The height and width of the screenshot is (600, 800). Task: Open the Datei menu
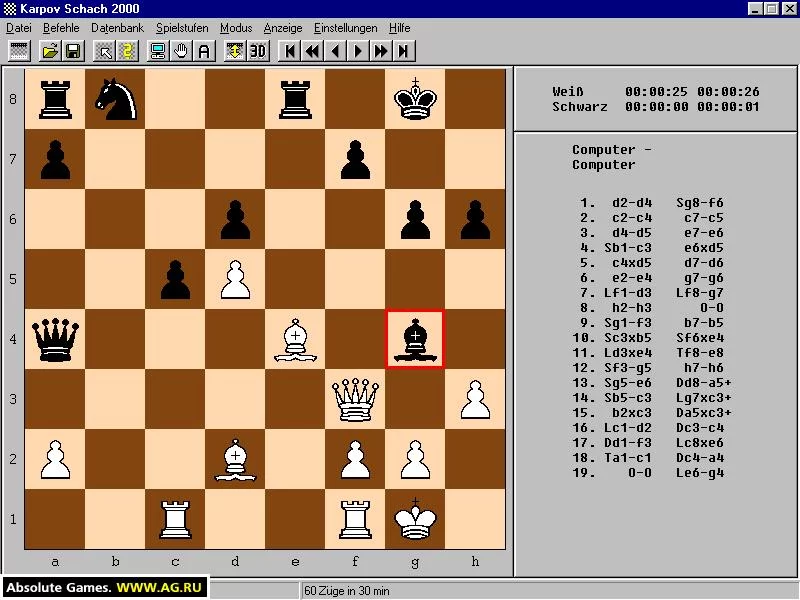(19, 28)
